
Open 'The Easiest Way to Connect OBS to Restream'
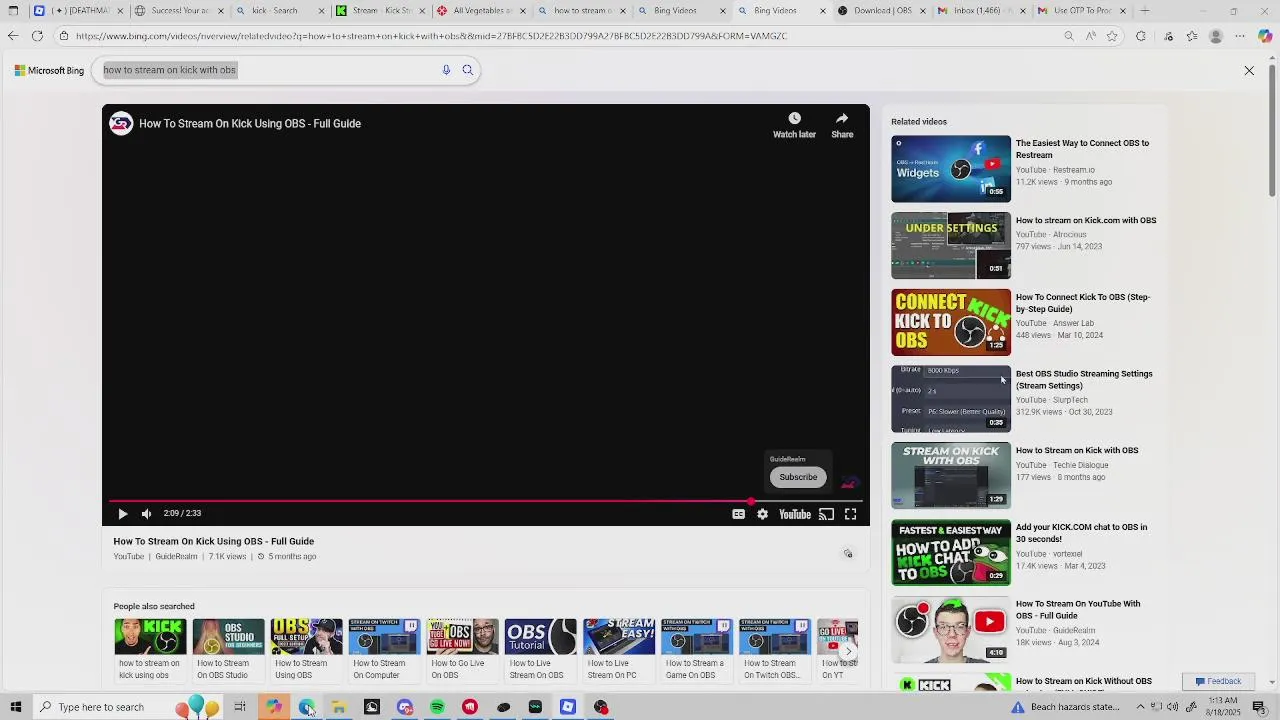(1082, 149)
